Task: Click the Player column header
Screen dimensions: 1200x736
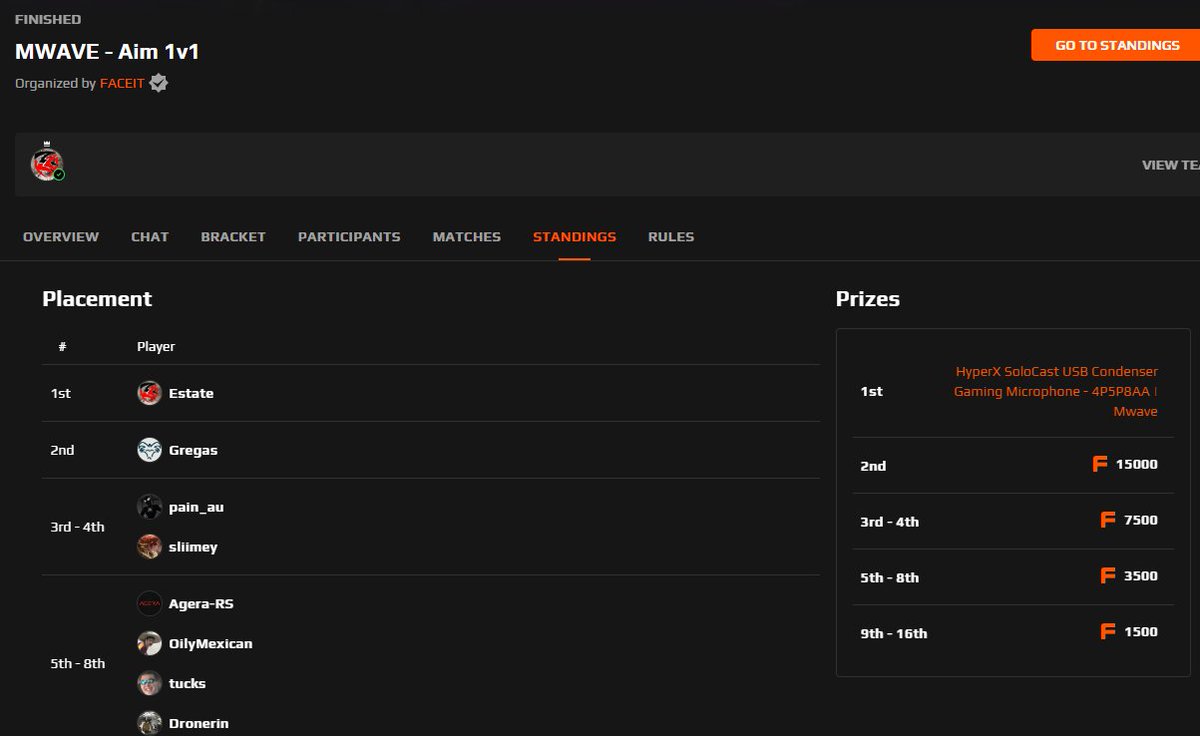Action: [156, 347]
